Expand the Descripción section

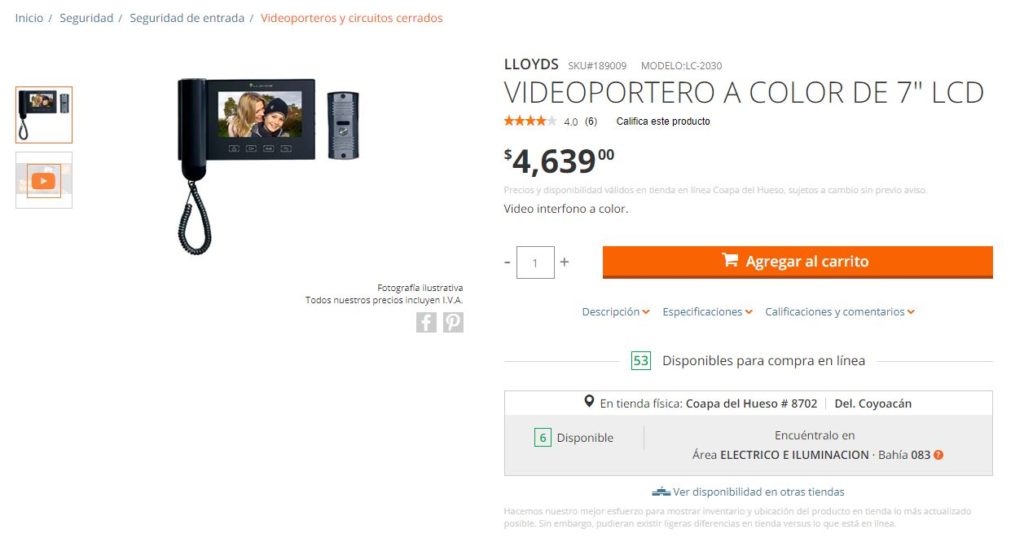coord(616,312)
